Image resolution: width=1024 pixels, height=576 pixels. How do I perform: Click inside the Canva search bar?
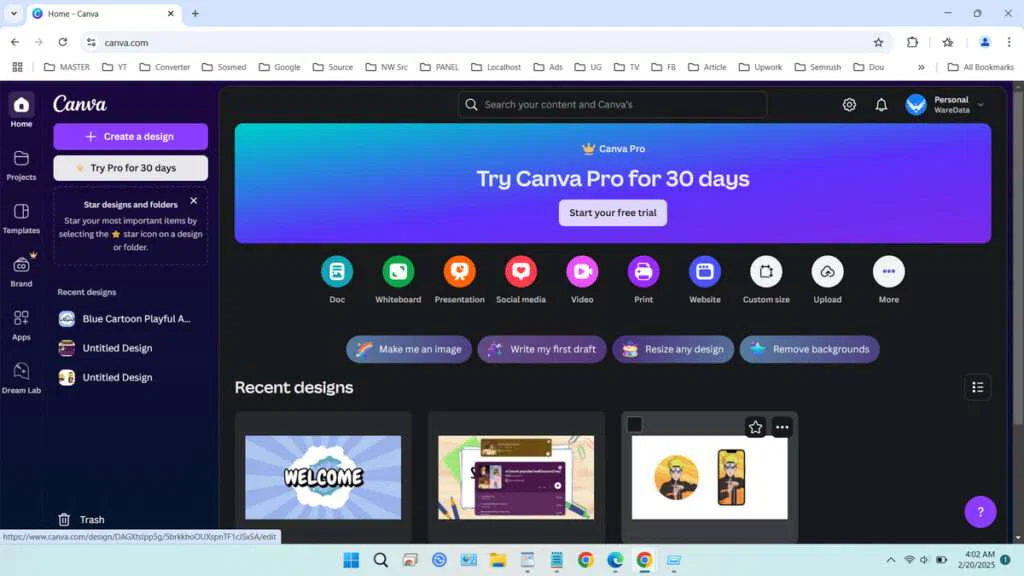pyautogui.click(x=612, y=104)
